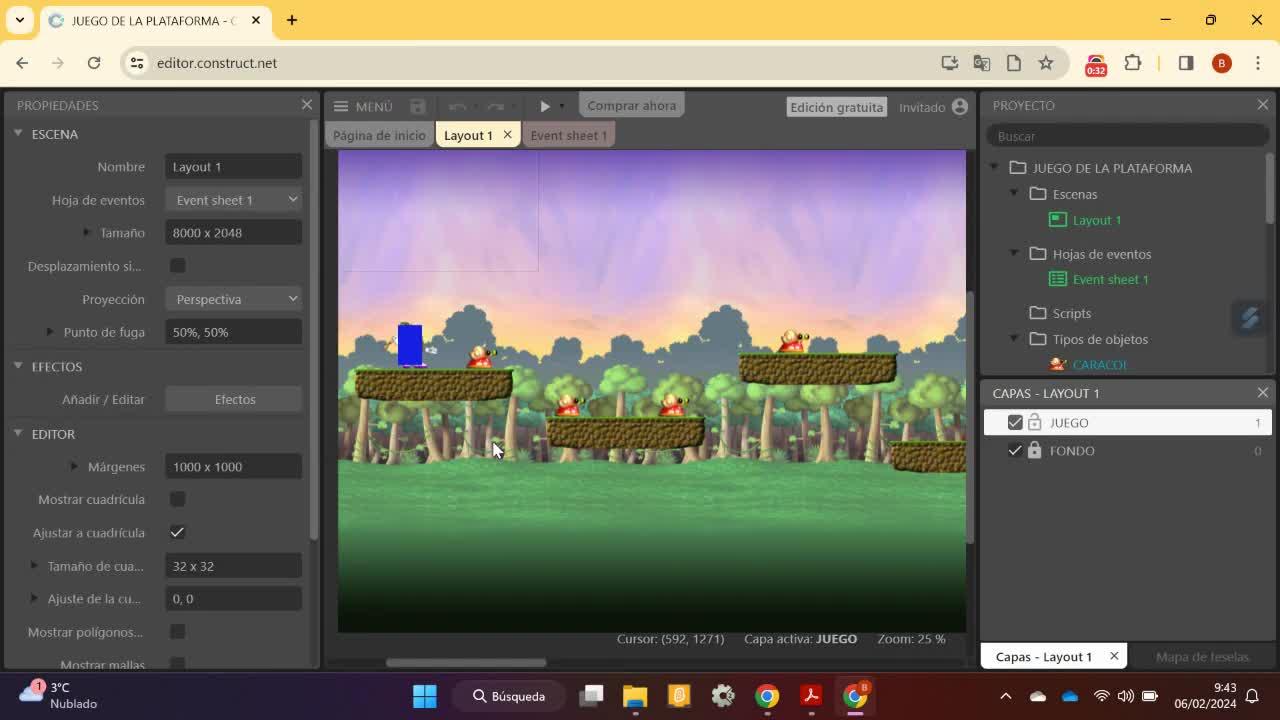Select the blue player rectangle on layout
The height and width of the screenshot is (720, 1280).
(410, 345)
